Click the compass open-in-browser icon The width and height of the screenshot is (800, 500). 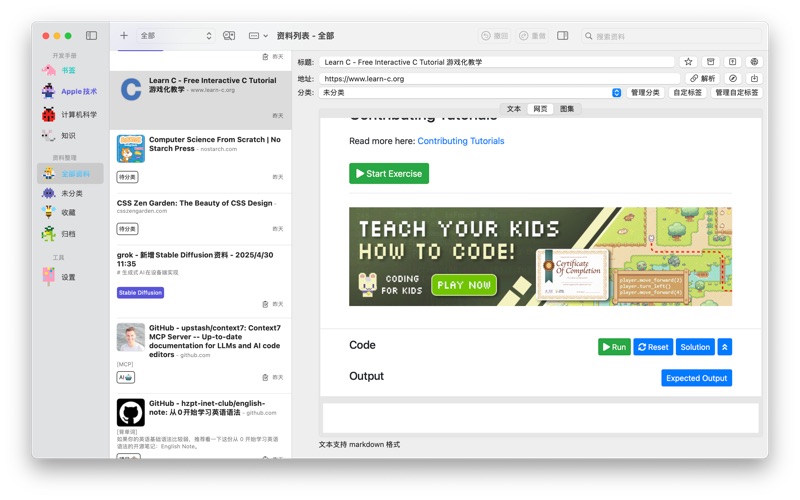click(733, 78)
